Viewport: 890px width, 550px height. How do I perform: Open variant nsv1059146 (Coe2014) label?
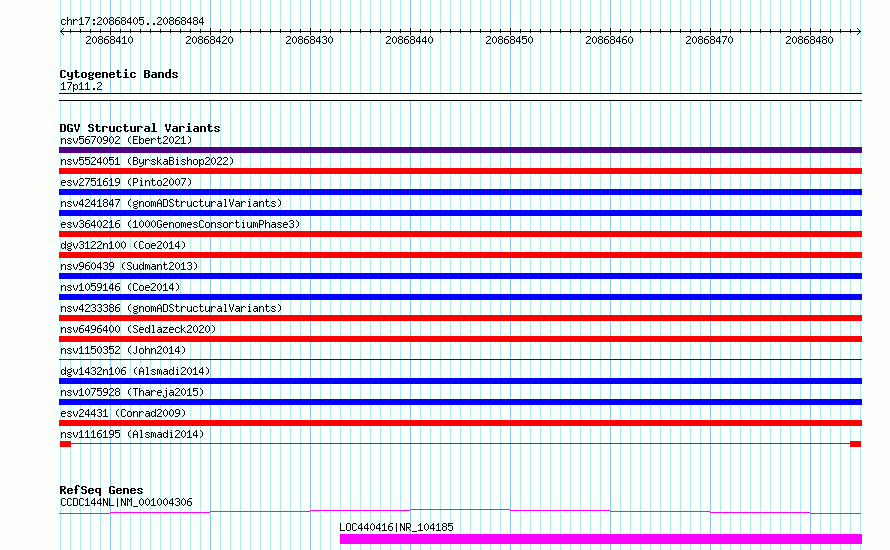coord(120,287)
